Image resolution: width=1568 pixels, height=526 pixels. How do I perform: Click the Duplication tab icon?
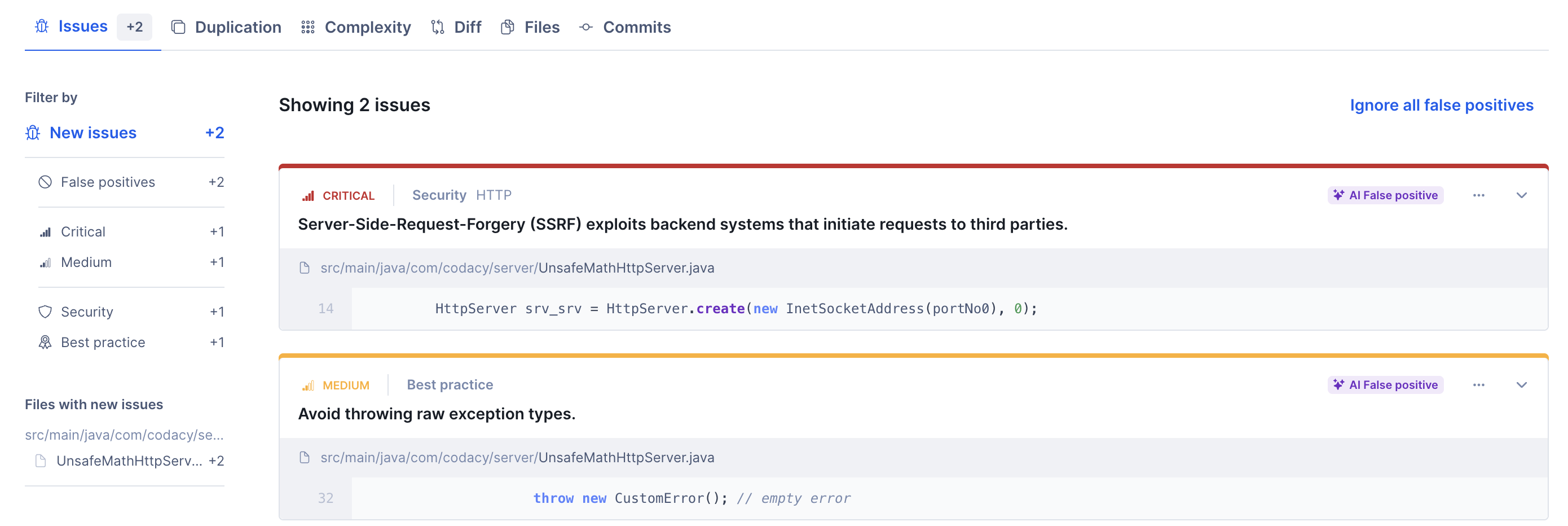pos(178,28)
